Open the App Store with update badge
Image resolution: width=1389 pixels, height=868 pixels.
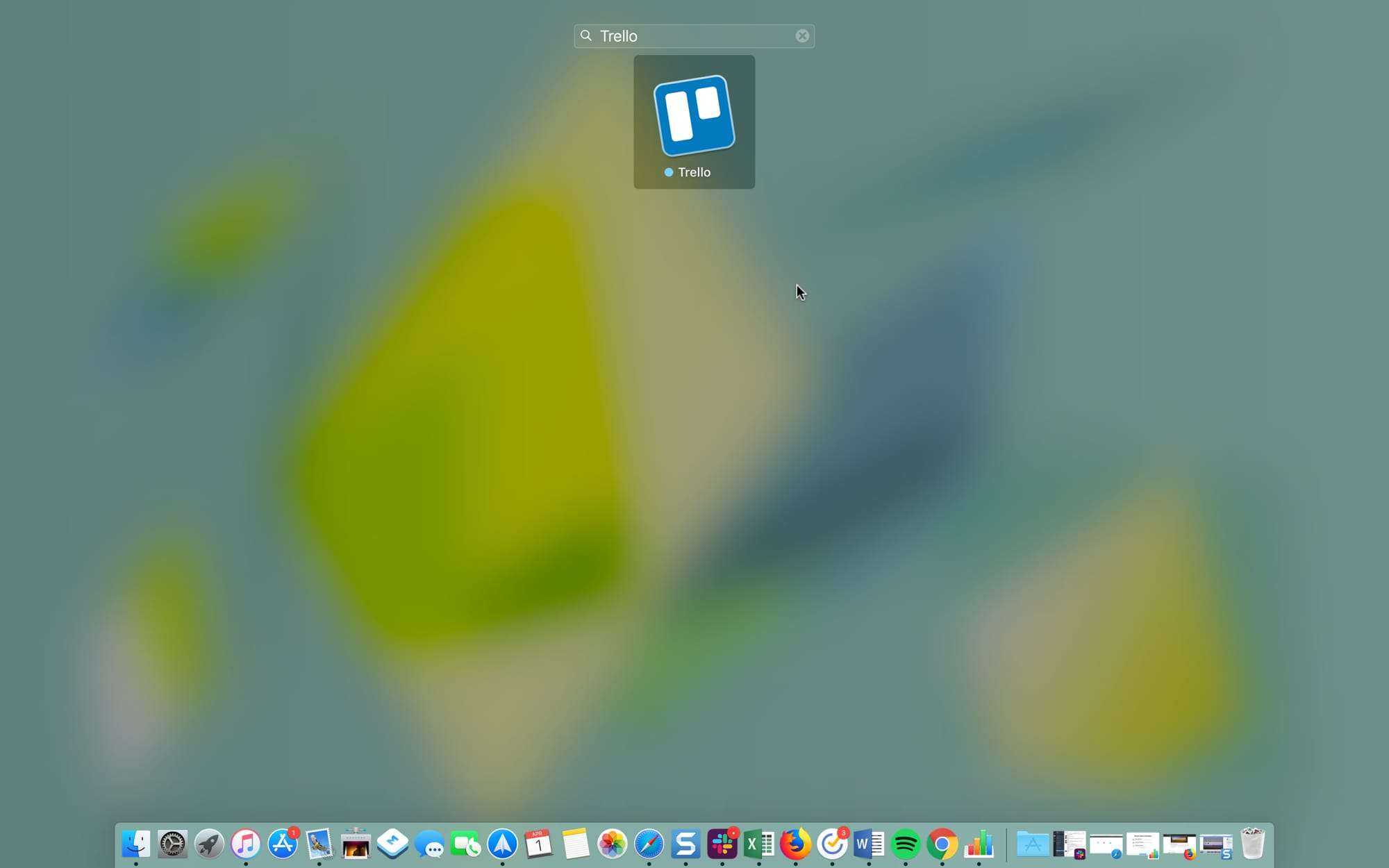coord(282,844)
